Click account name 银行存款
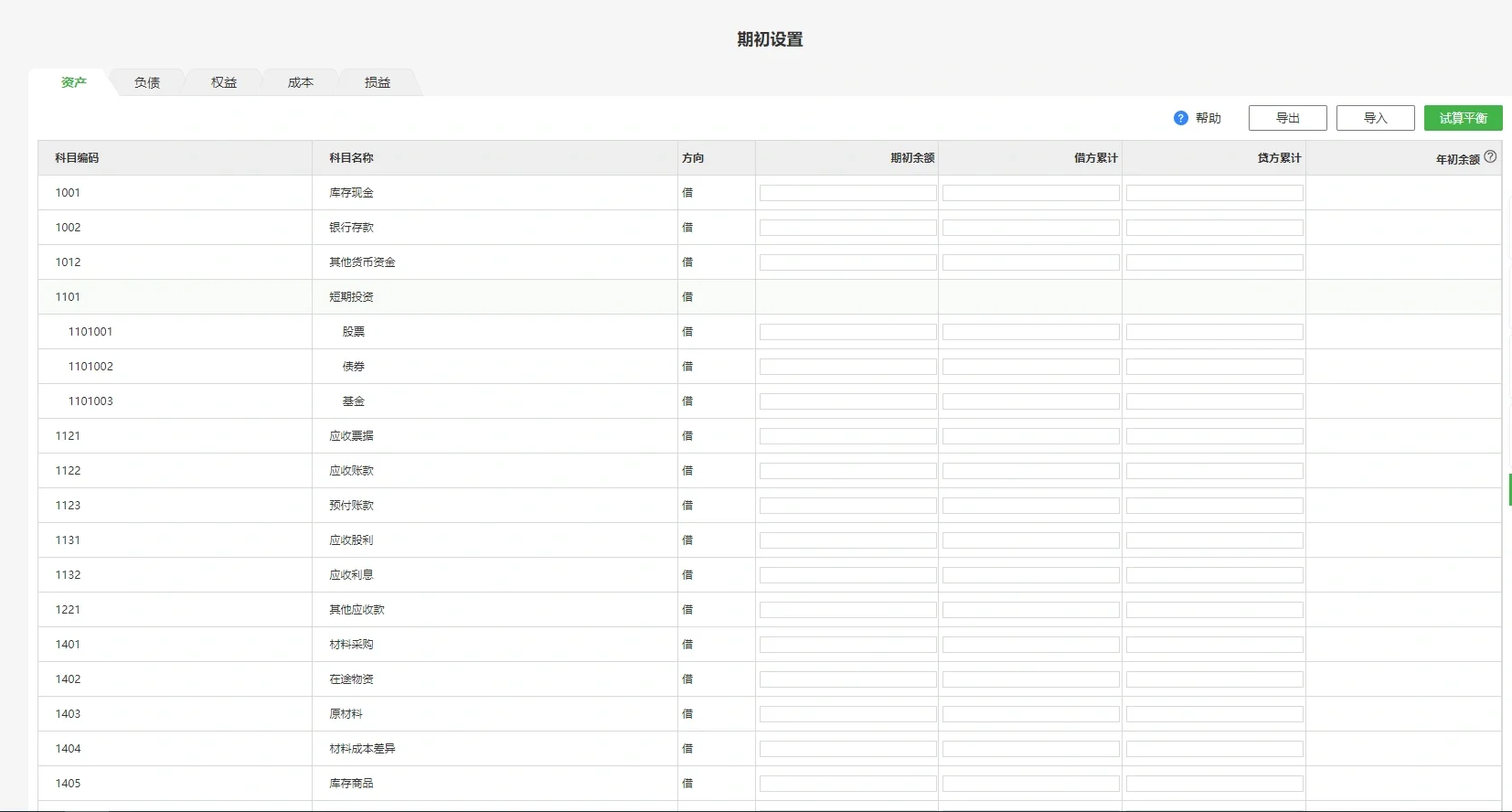1512x812 pixels. (351, 228)
